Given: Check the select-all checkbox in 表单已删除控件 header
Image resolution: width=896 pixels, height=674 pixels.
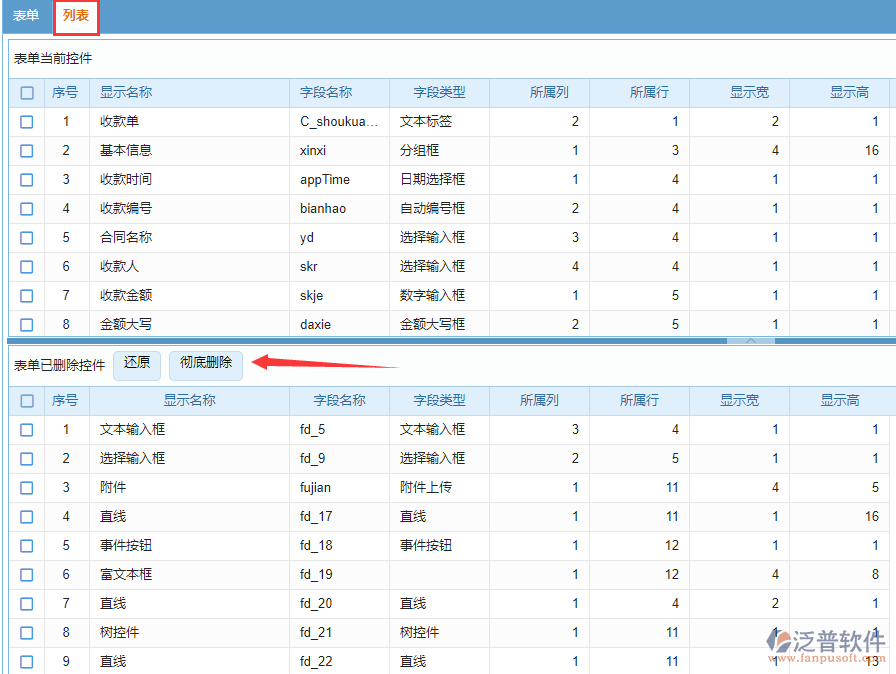Looking at the screenshot, I should [x=26, y=400].
